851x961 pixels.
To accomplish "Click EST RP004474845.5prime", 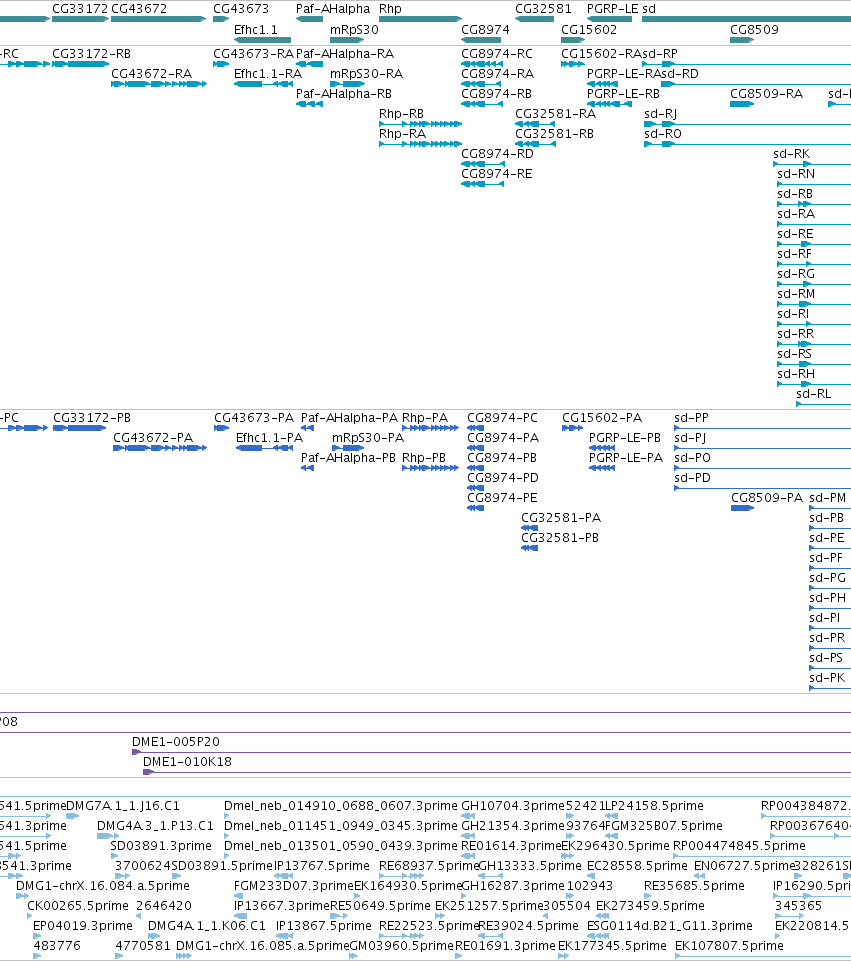I will coord(739,846).
